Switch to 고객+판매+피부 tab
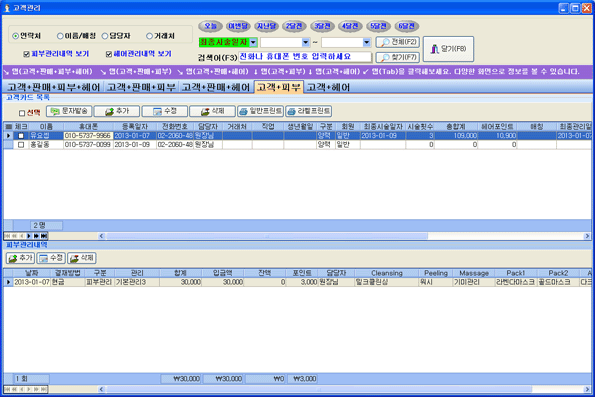This screenshot has width=595, height=397. (141, 87)
